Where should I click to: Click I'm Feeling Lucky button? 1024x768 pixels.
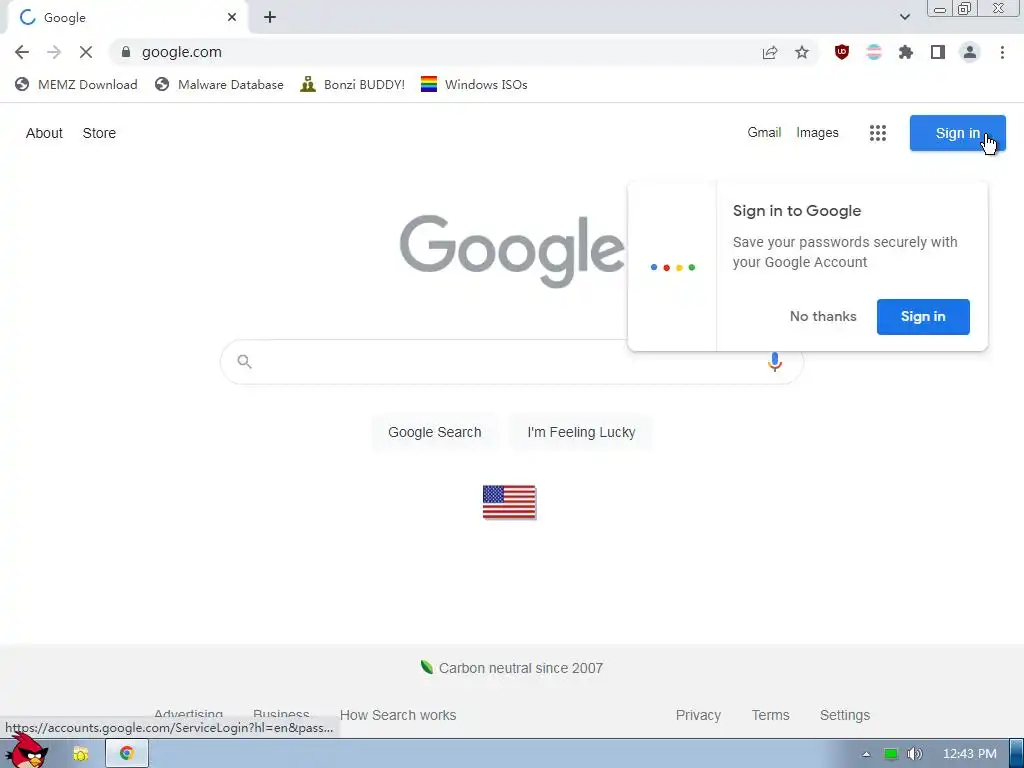click(581, 432)
